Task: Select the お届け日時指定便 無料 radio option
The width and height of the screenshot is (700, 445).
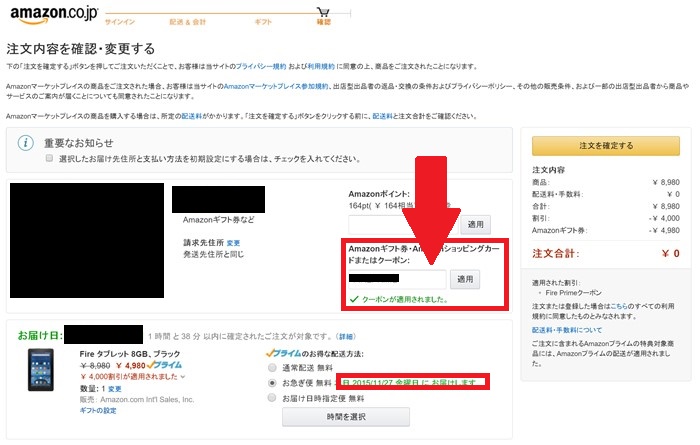Action: pyautogui.click(x=271, y=398)
